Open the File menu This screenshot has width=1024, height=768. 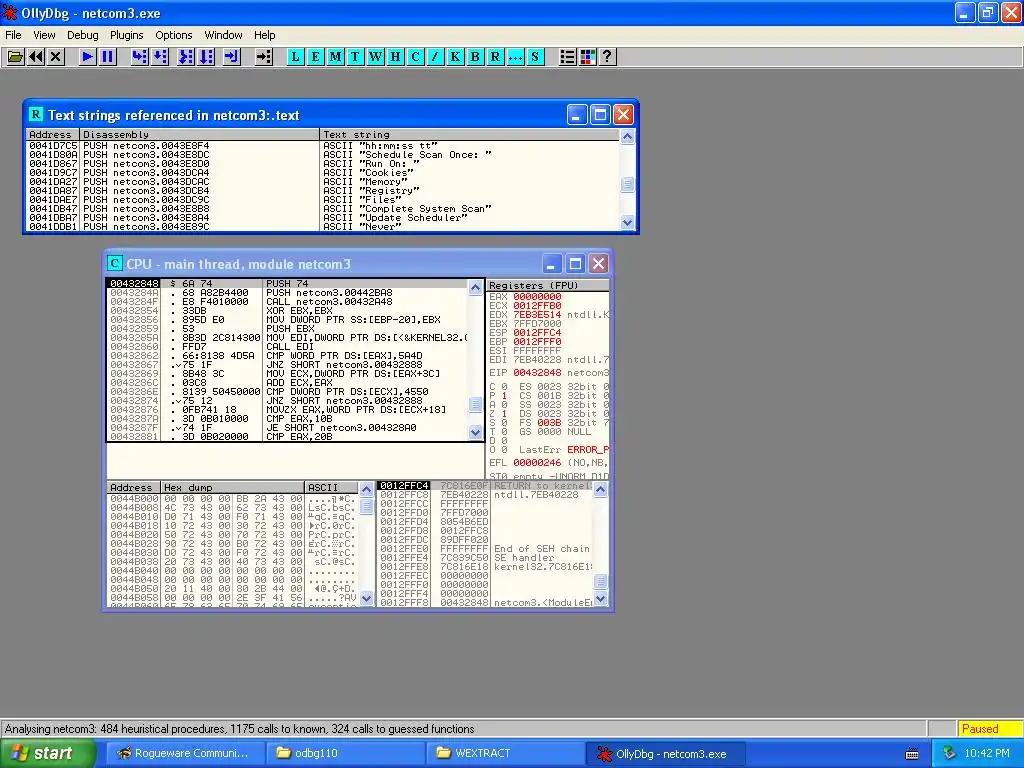tap(13, 35)
